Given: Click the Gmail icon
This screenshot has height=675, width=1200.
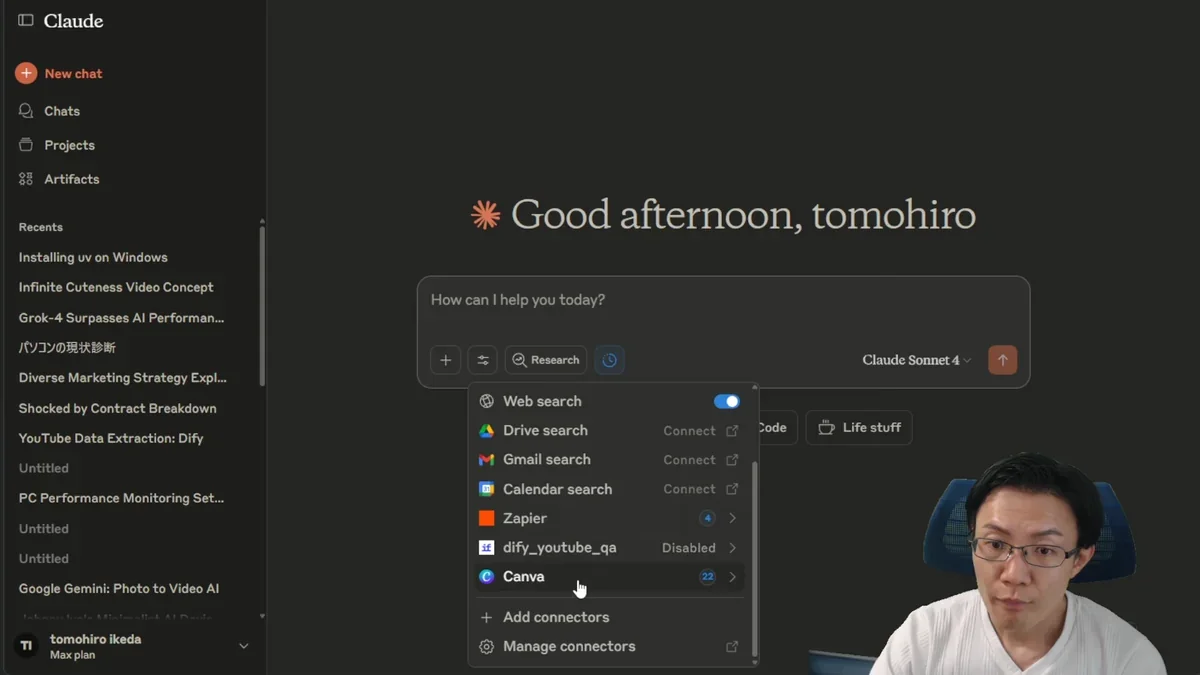Looking at the screenshot, I should [x=487, y=460].
